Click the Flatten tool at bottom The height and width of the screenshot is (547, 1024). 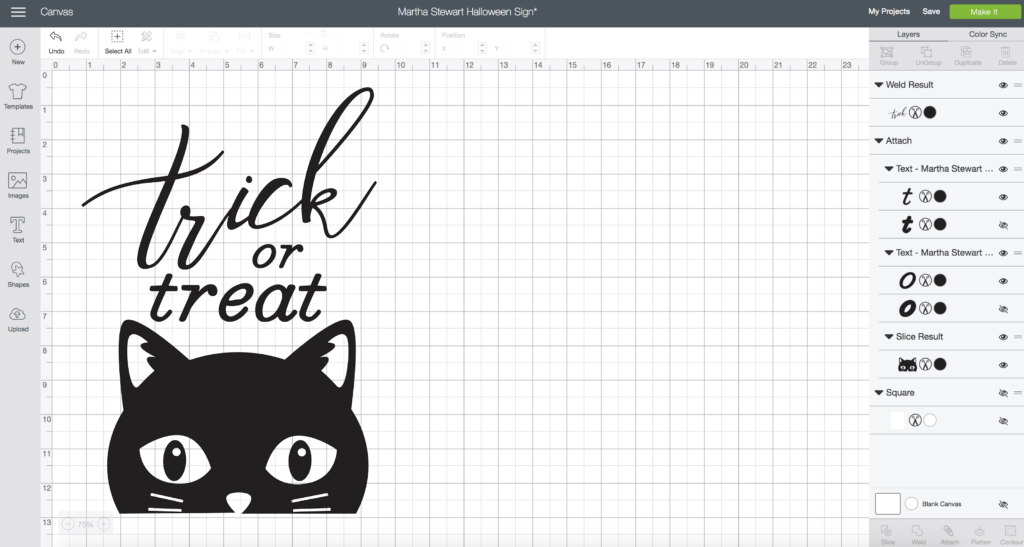[980, 535]
